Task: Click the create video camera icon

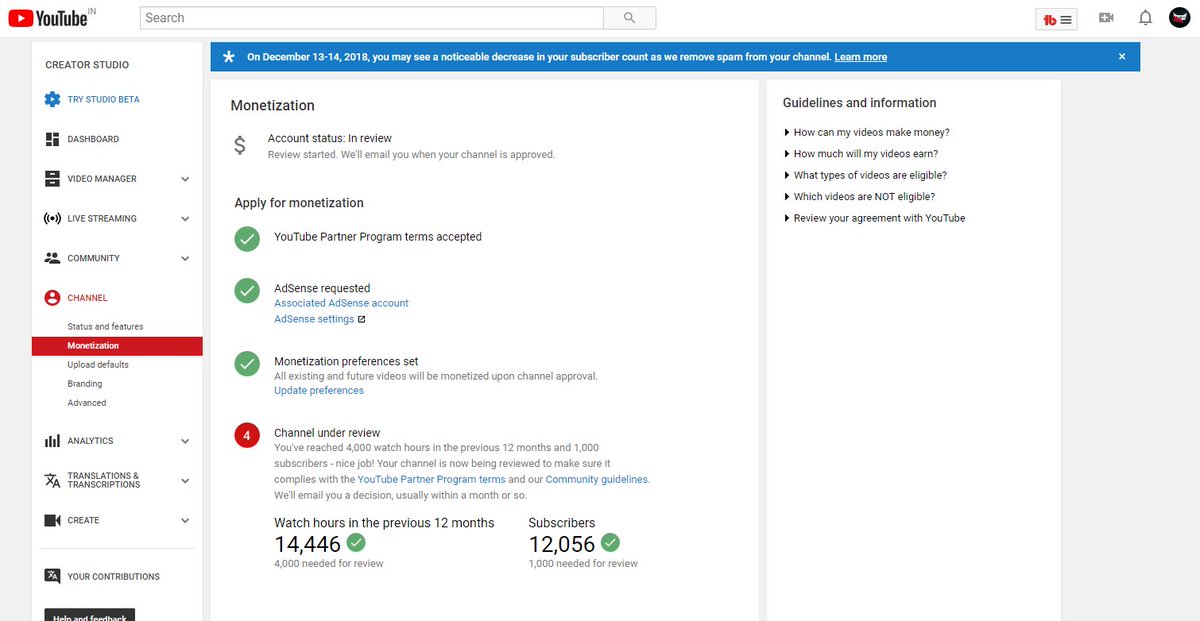Action: (1106, 18)
